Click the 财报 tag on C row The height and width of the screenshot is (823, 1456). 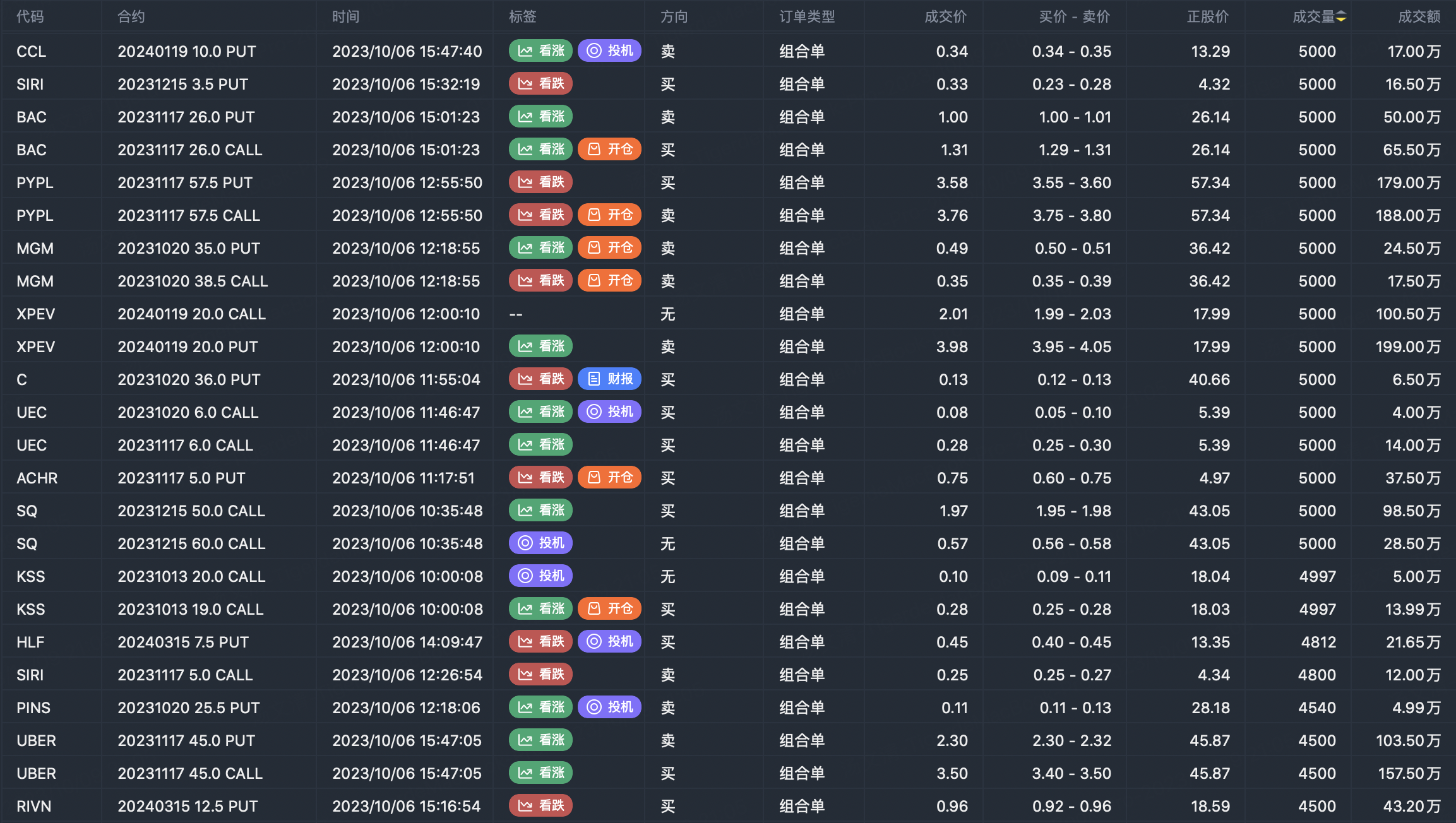click(609, 379)
